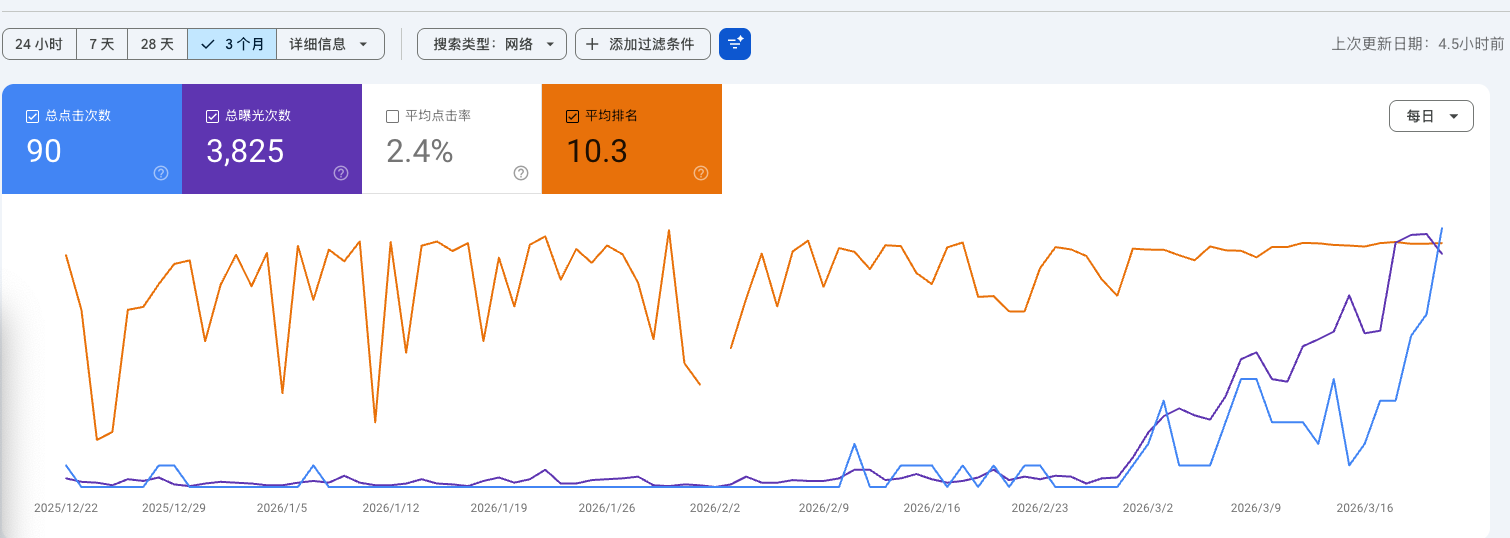Click the plus icon in 添加过滤条件
The image size is (1510, 538).
click(592, 44)
